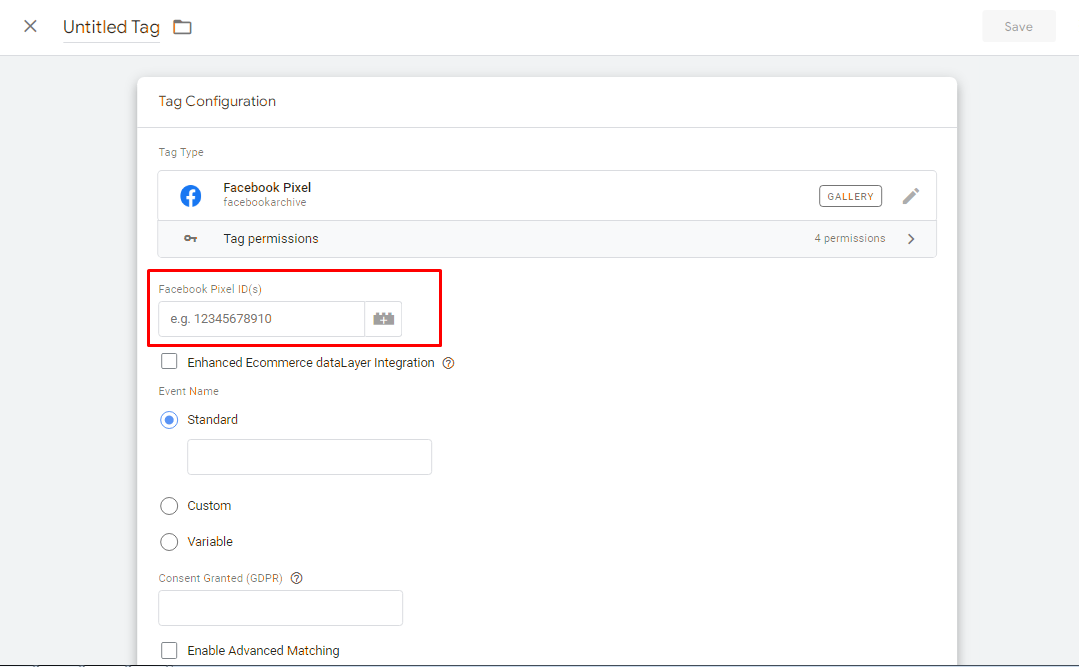
Task: Open help icon for Enhanced Ecommerce integration
Action: (449, 363)
